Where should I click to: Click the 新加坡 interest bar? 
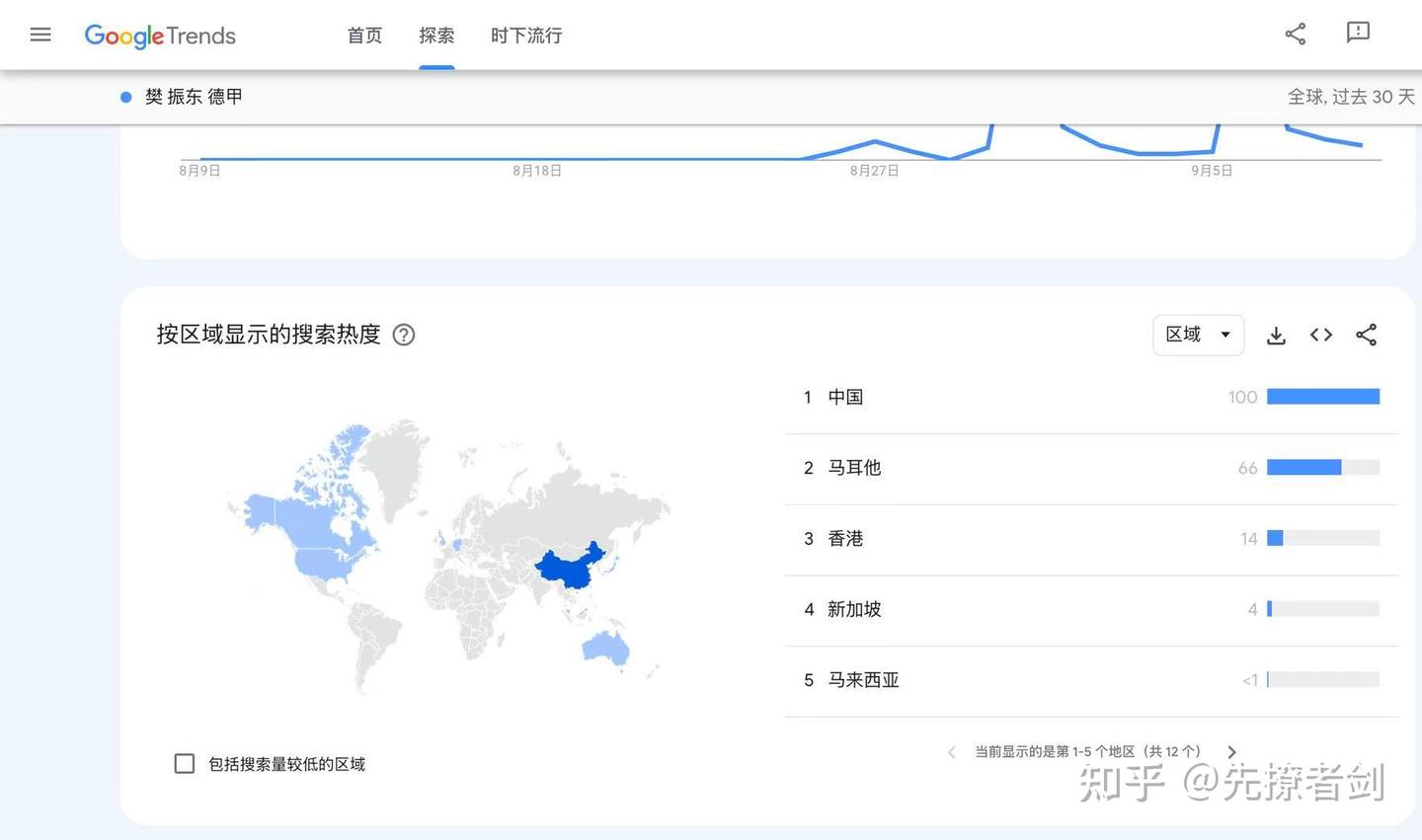pos(1323,610)
